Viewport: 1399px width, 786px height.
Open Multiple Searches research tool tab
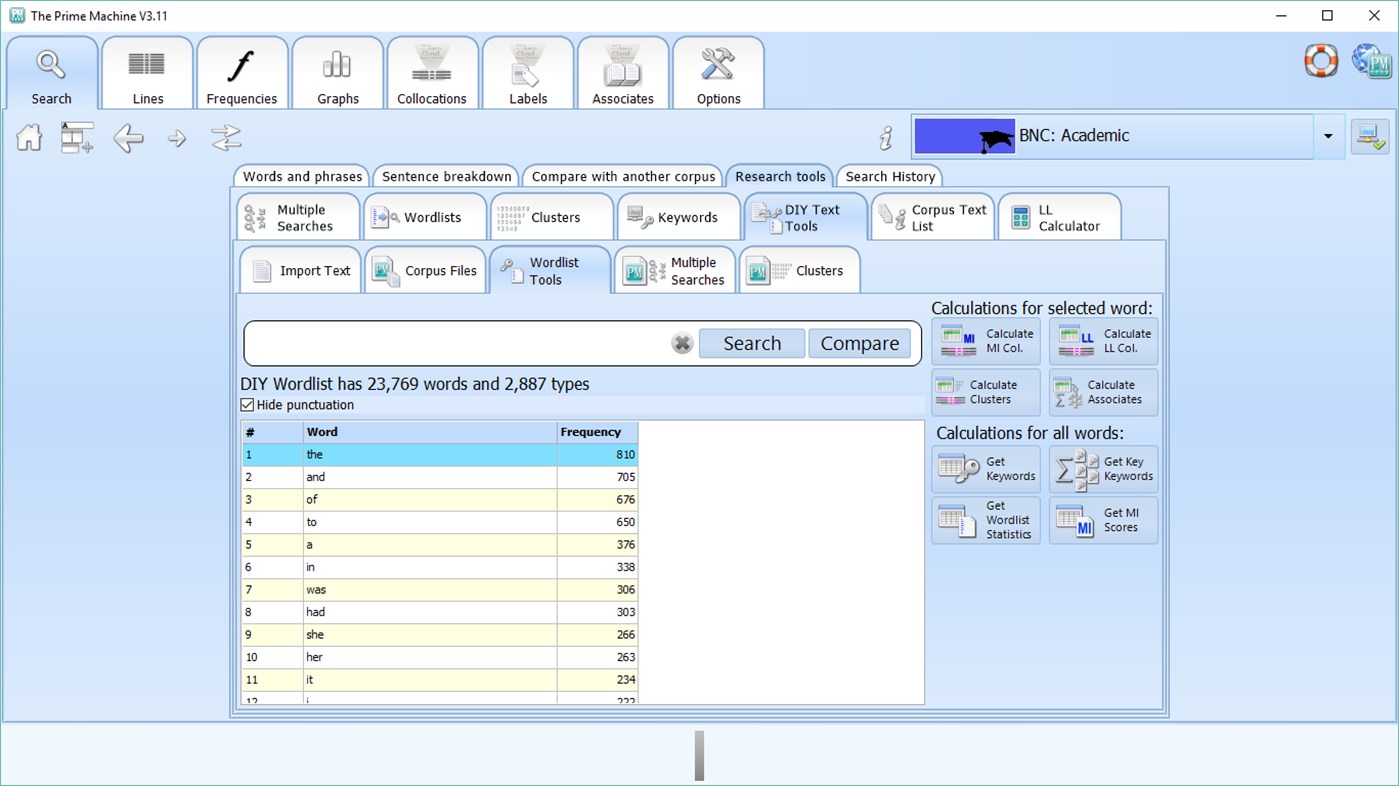coord(299,217)
